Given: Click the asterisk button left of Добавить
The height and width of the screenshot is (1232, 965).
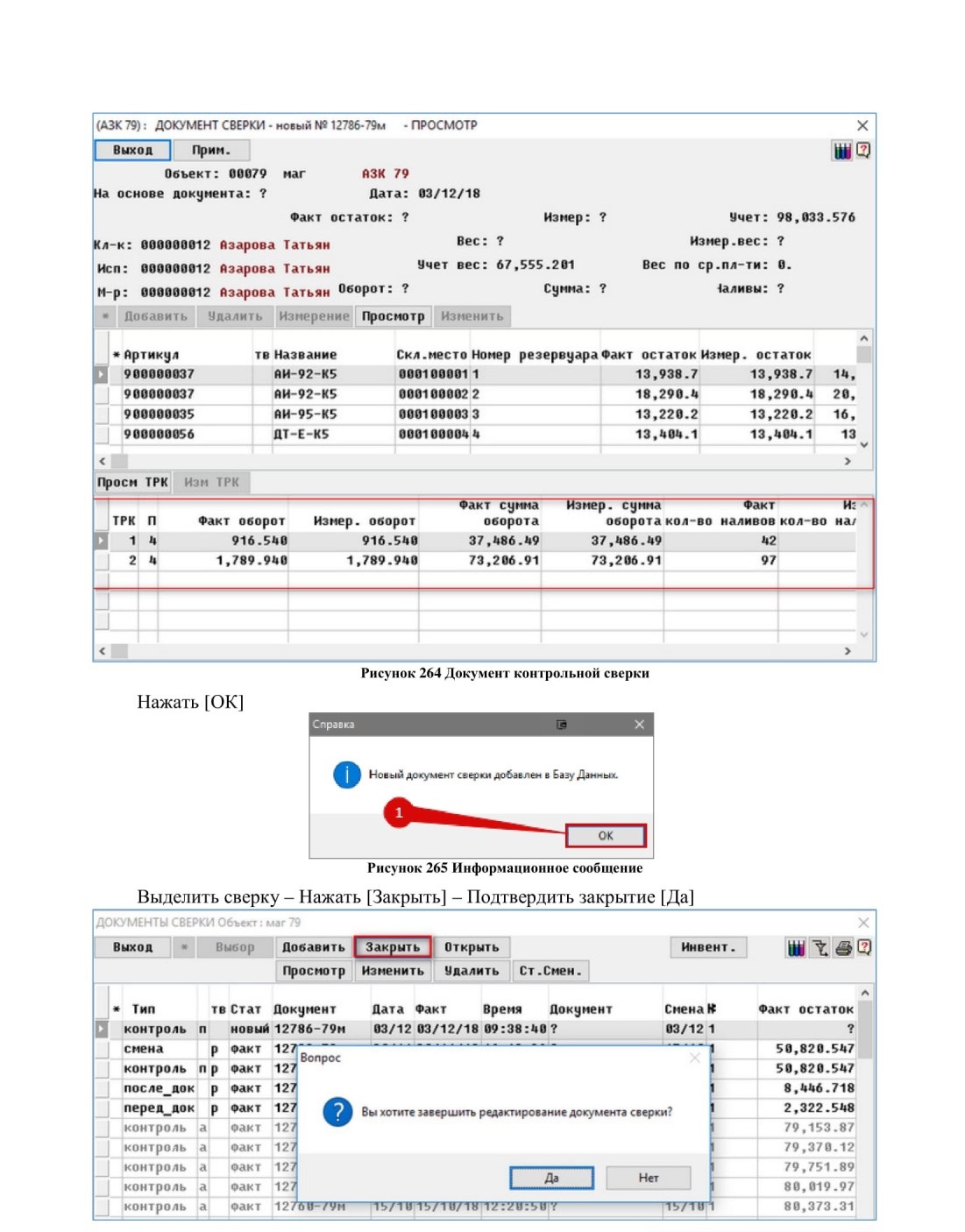Looking at the screenshot, I should pyautogui.click(x=105, y=316).
